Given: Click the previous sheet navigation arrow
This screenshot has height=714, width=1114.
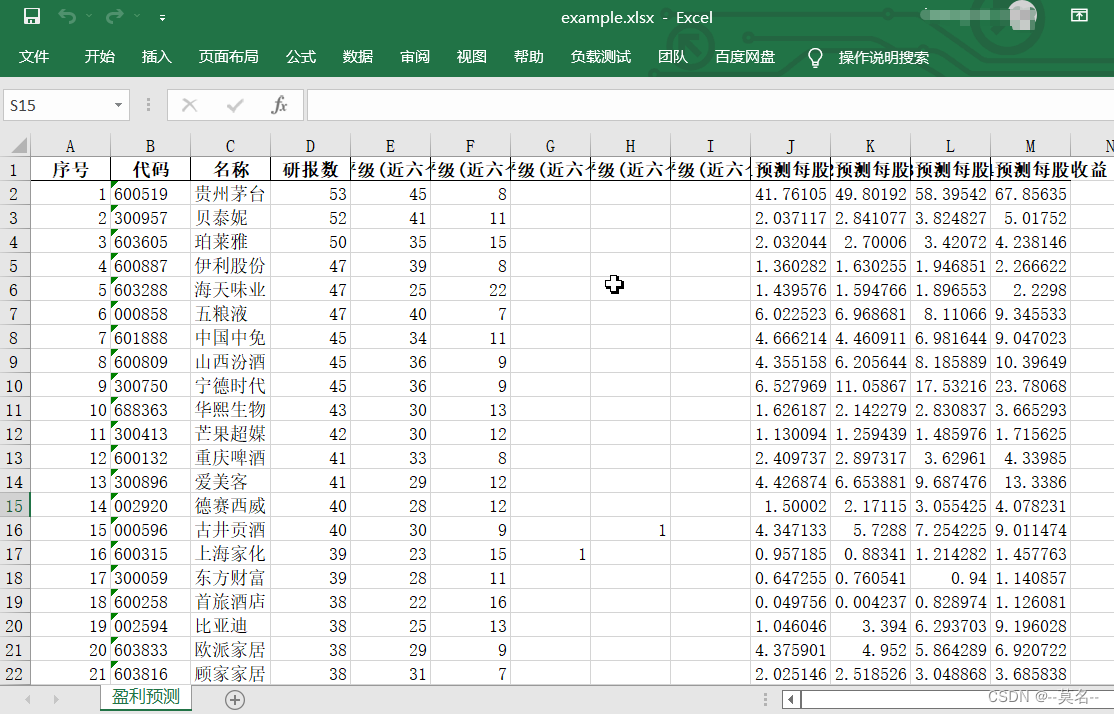Looking at the screenshot, I should click(x=28, y=700).
